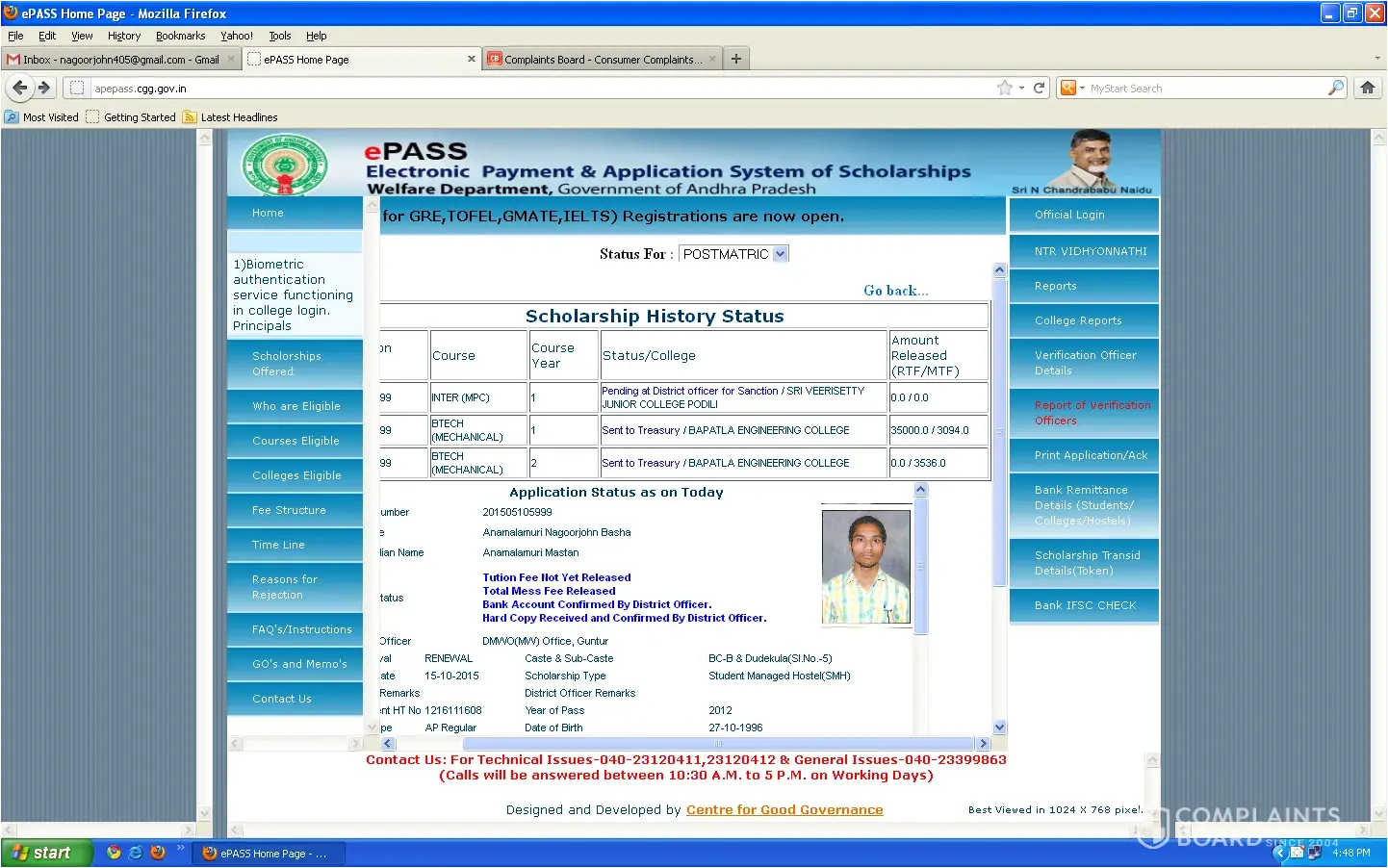Click the browser Back arrow button
The image size is (1388, 868).
click(19, 88)
